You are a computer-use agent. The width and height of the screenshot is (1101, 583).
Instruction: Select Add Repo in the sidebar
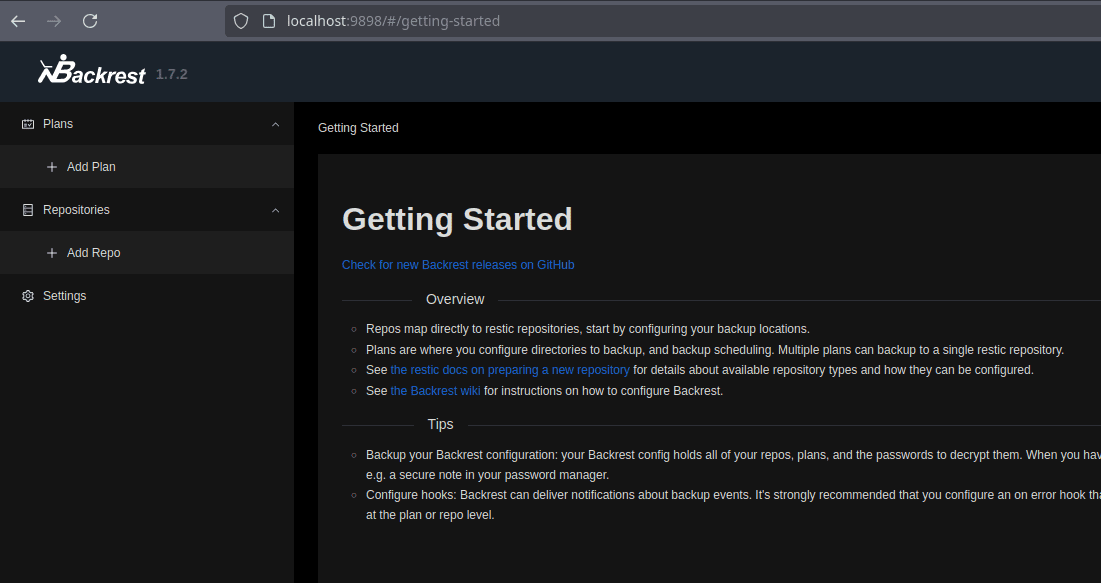(x=93, y=253)
